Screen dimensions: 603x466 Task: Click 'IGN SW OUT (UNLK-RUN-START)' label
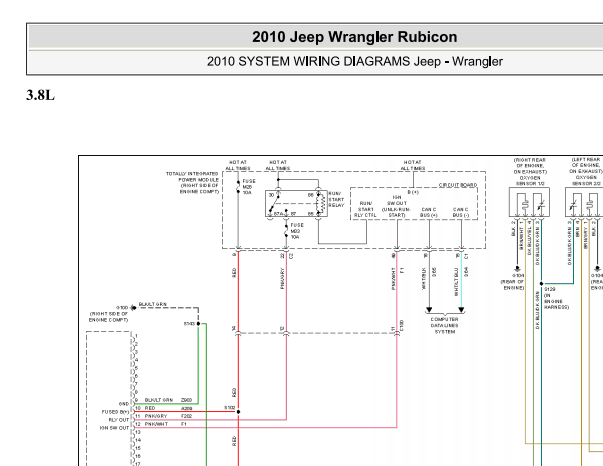point(396,206)
